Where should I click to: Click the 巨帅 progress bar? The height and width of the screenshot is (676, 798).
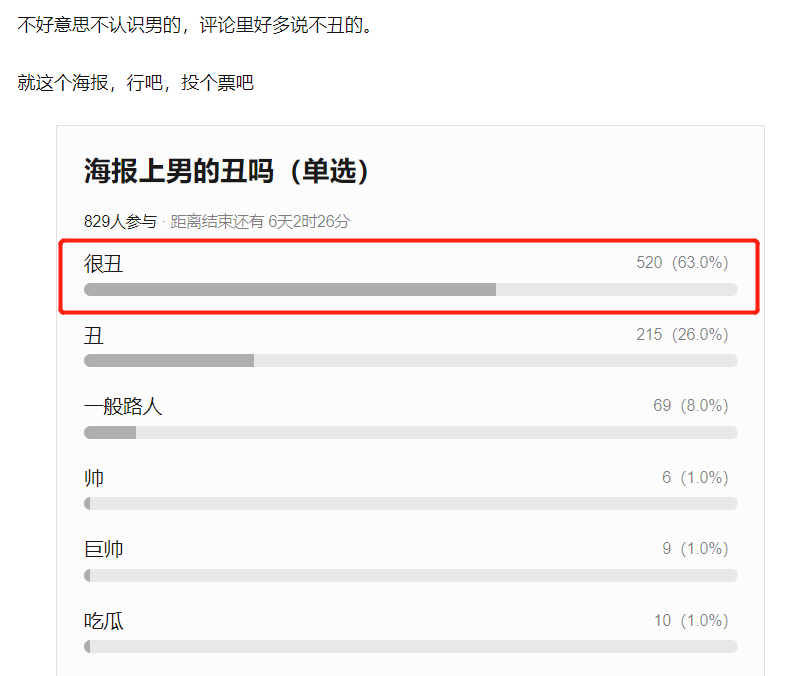click(411, 576)
